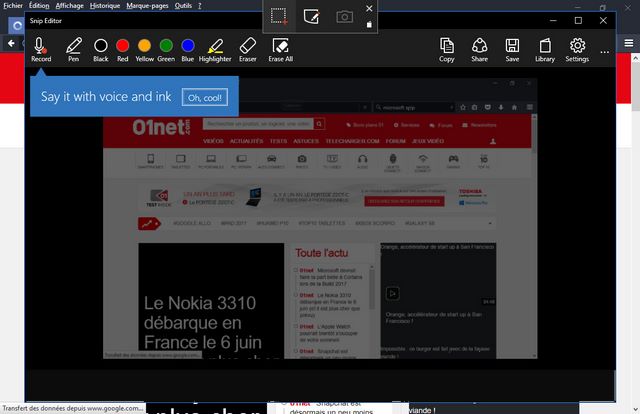
Task: Select Black ink color
Action: click(x=100, y=46)
